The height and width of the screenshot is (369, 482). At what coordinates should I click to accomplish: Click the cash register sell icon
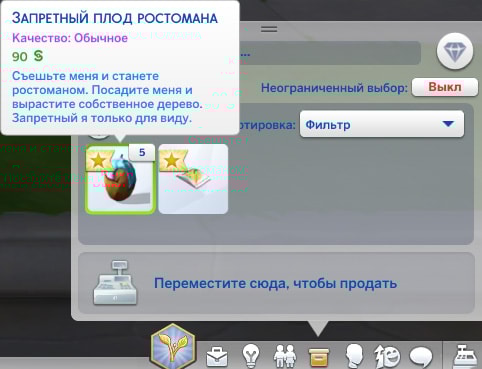pyautogui.click(x=115, y=283)
